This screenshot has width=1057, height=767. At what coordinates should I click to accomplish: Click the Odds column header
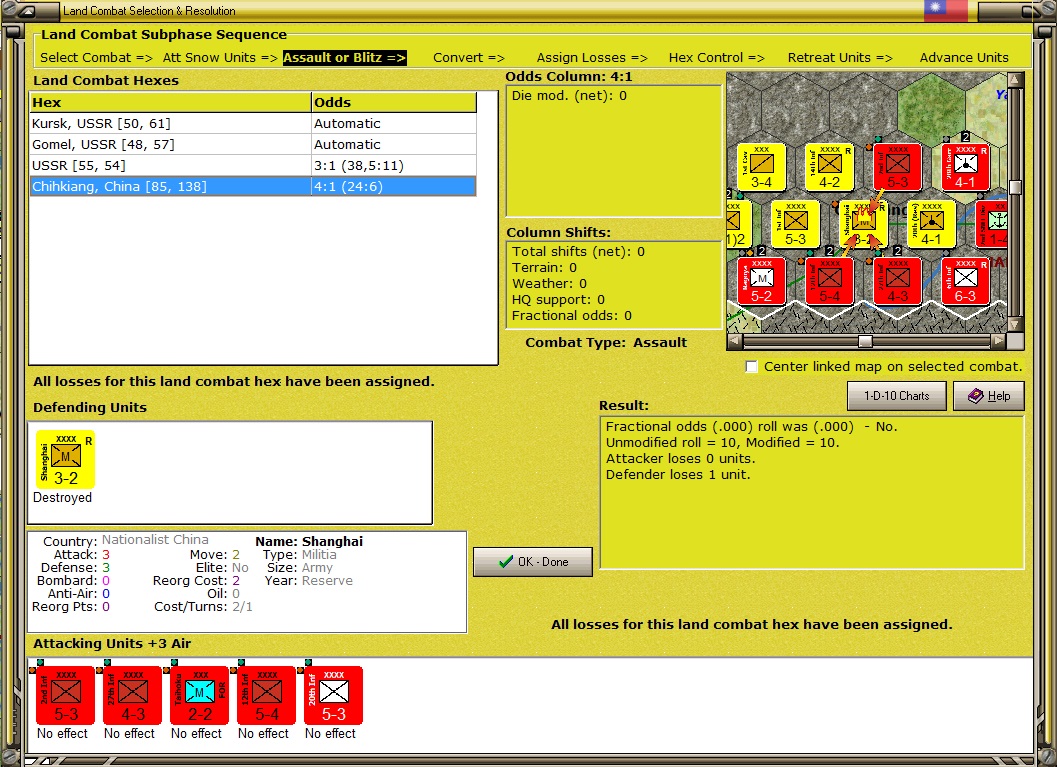pos(394,102)
